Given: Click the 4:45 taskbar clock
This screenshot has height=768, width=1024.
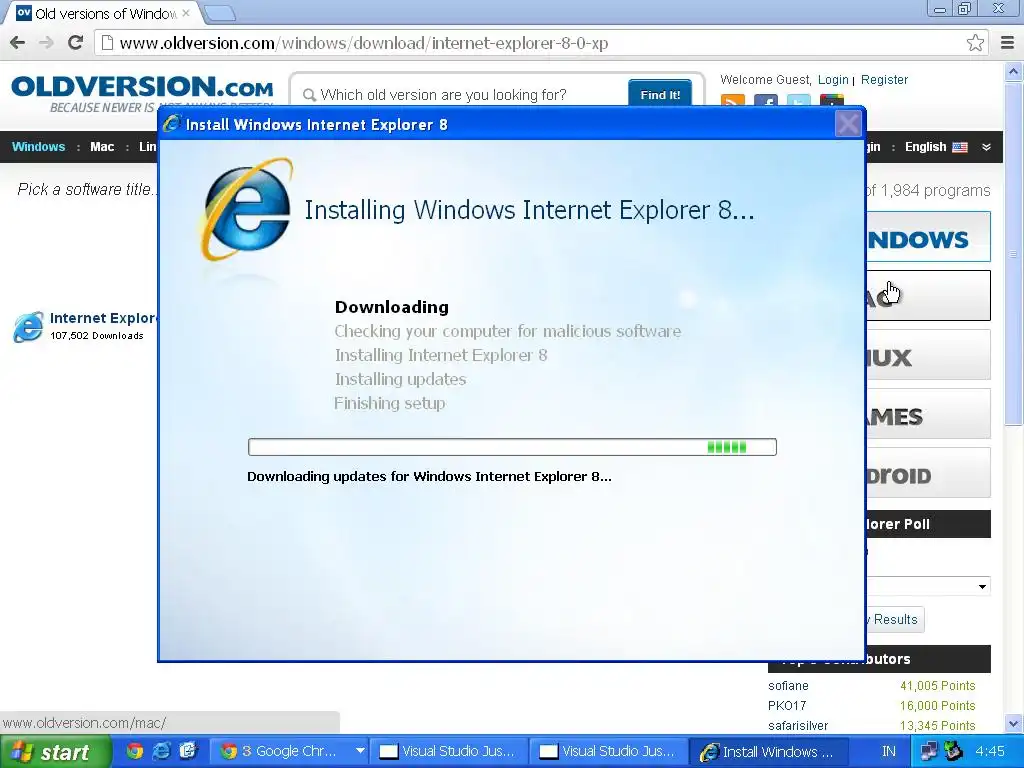Looking at the screenshot, I should tap(989, 752).
